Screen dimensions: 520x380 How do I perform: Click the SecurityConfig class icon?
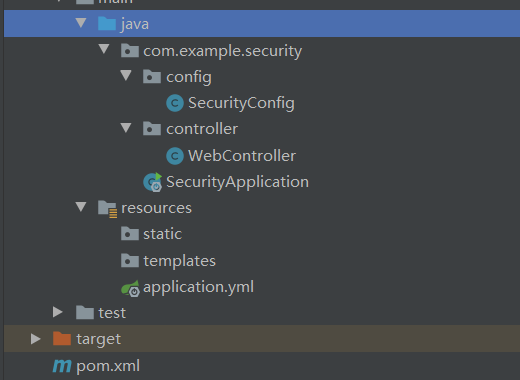[175, 103]
